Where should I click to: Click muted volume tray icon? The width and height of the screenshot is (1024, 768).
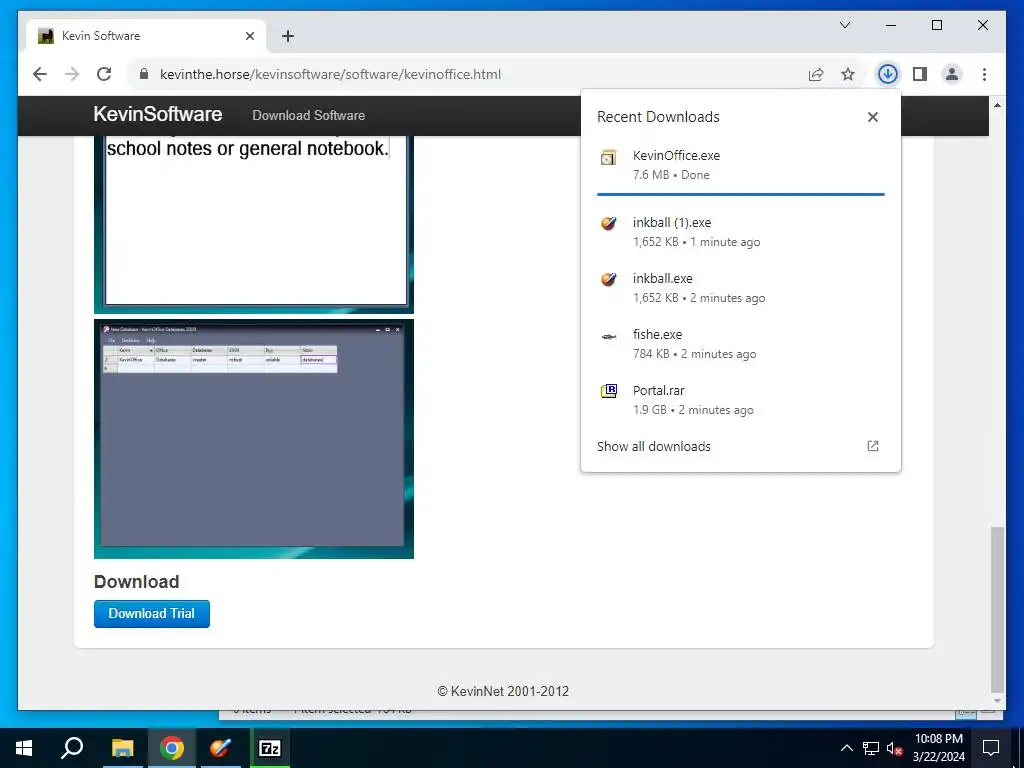895,748
